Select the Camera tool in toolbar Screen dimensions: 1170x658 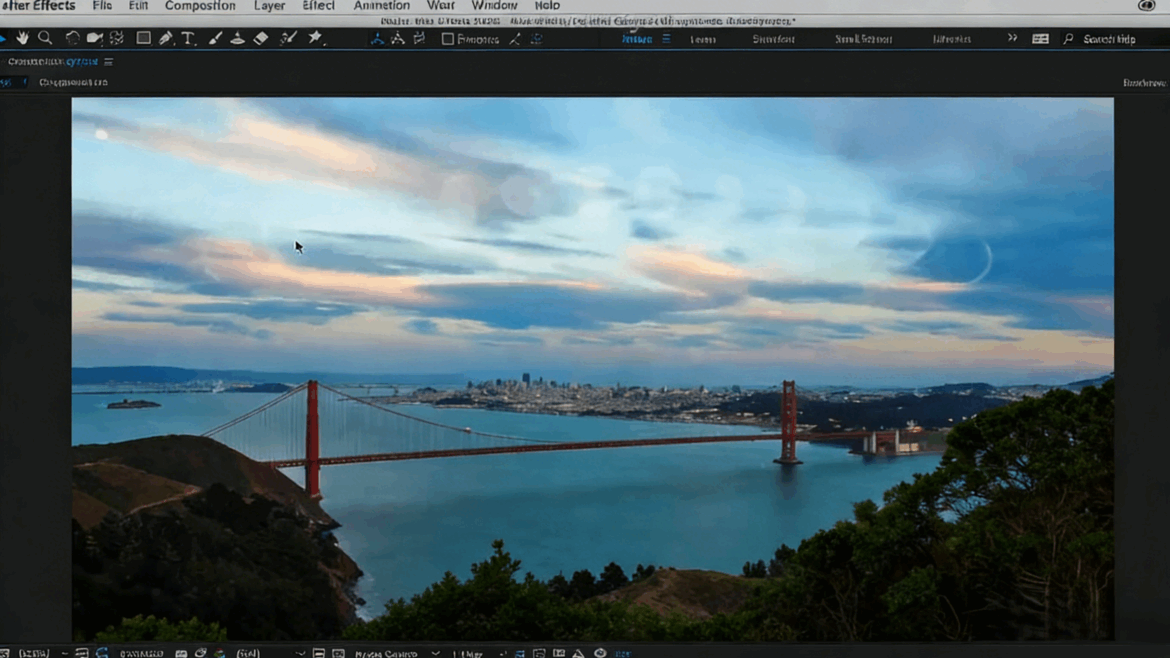pos(94,38)
